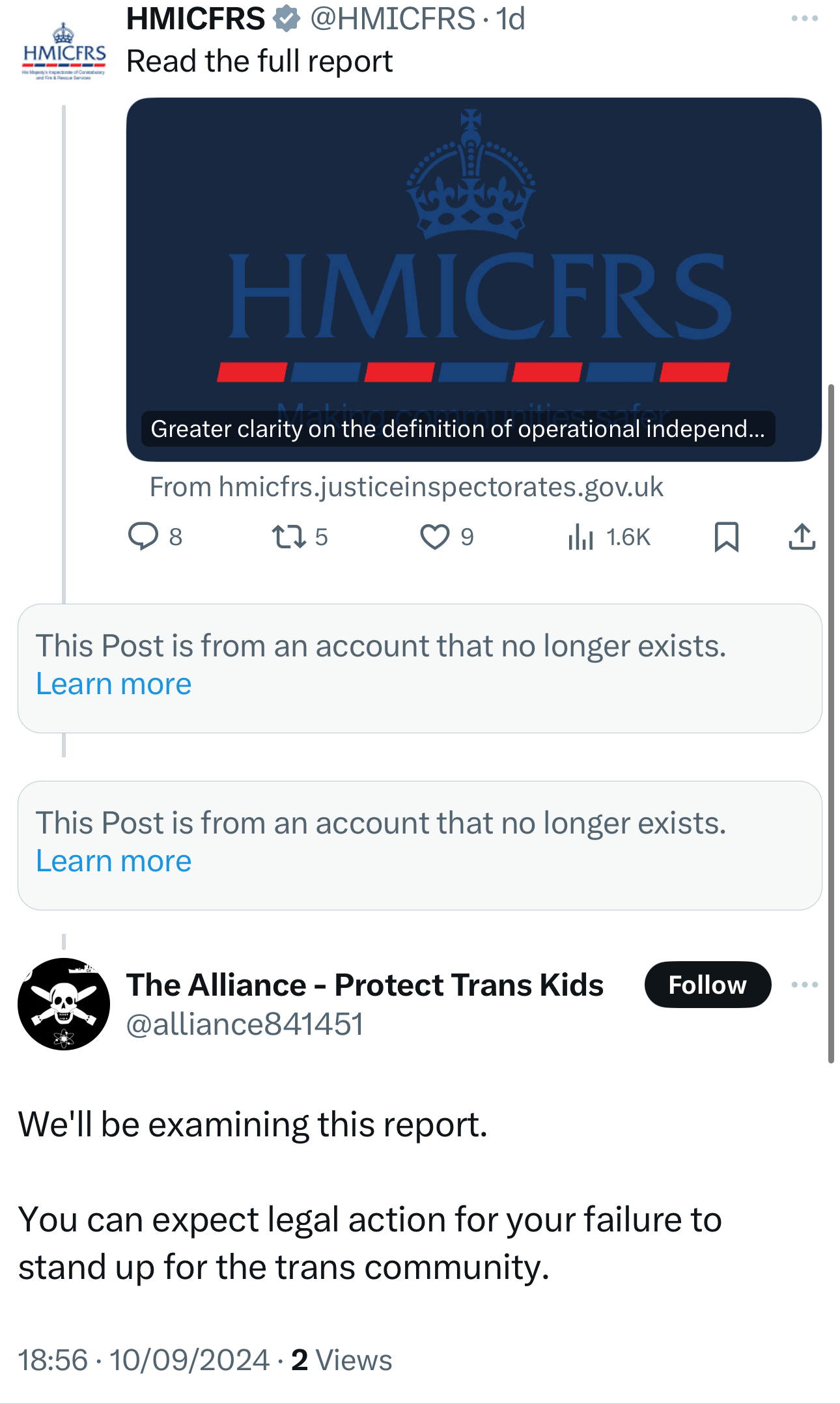Open more options for HMICFRS post
The height and width of the screenshot is (1404, 840).
click(x=804, y=18)
